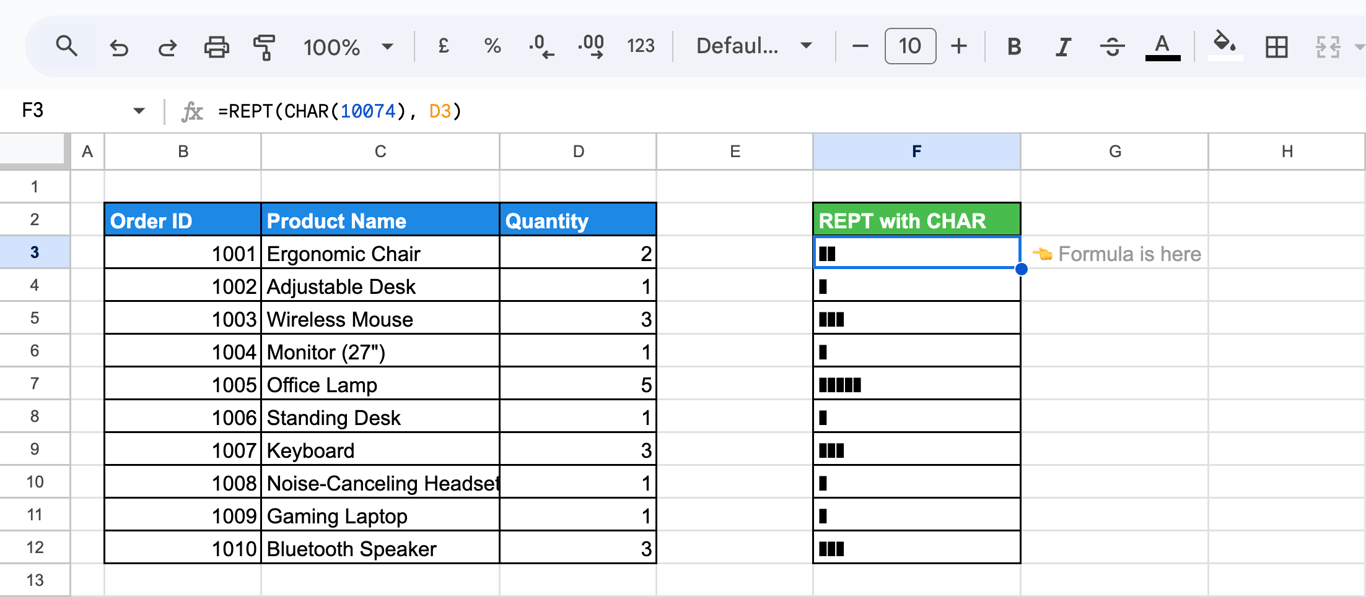This screenshot has height=597, width=1366.
Task: Apply percent format
Action: tap(492, 46)
